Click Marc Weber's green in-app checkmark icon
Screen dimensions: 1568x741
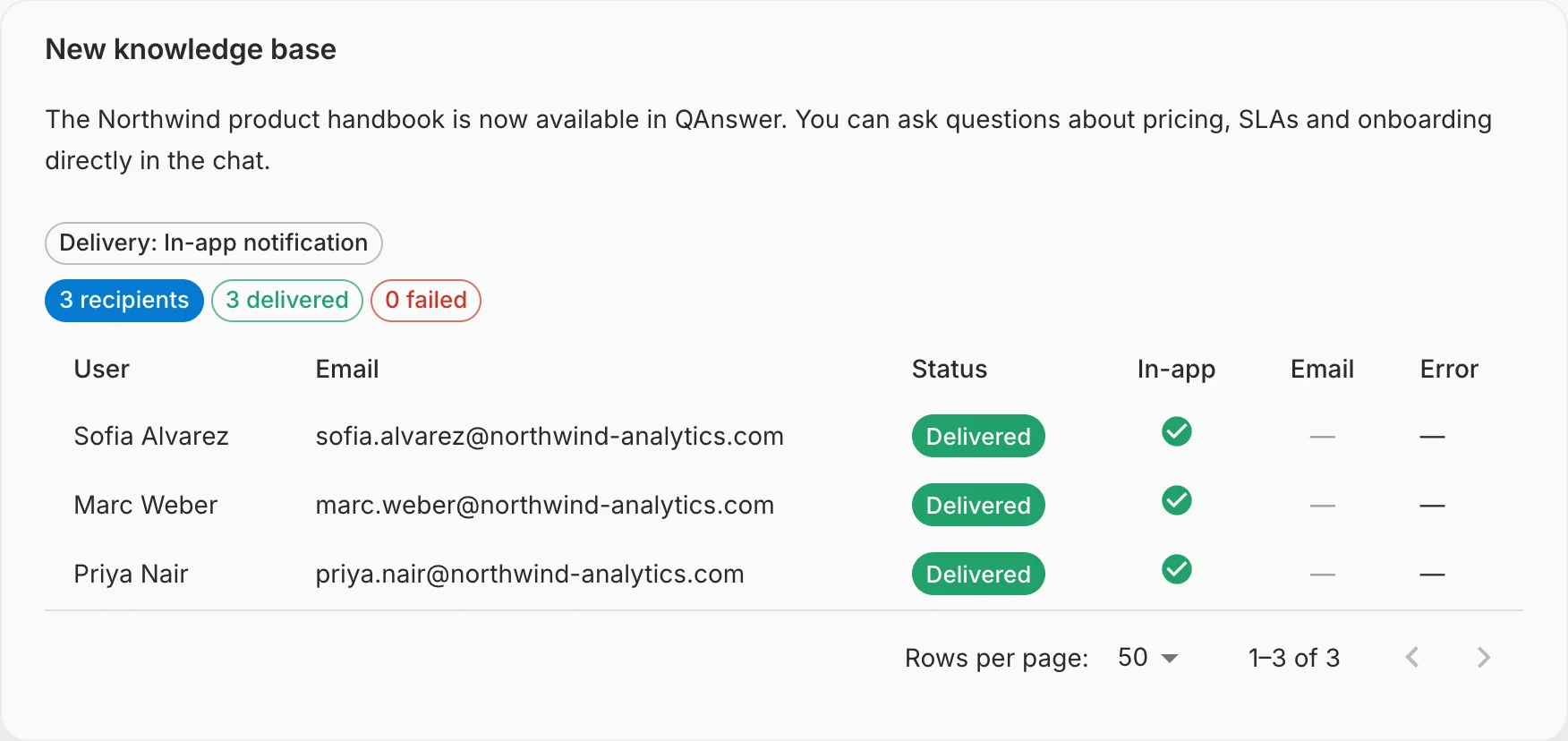coord(1176,500)
